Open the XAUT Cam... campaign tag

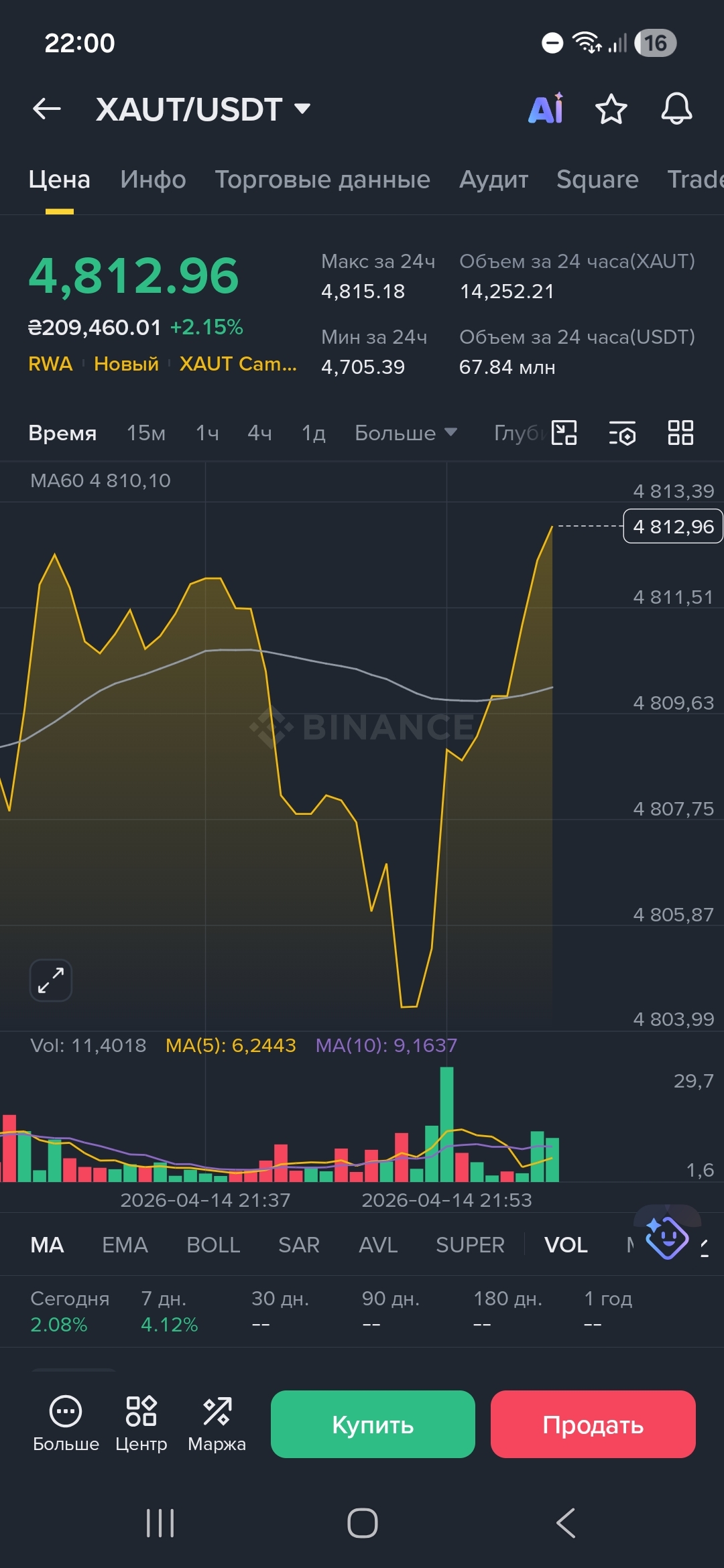point(238,364)
